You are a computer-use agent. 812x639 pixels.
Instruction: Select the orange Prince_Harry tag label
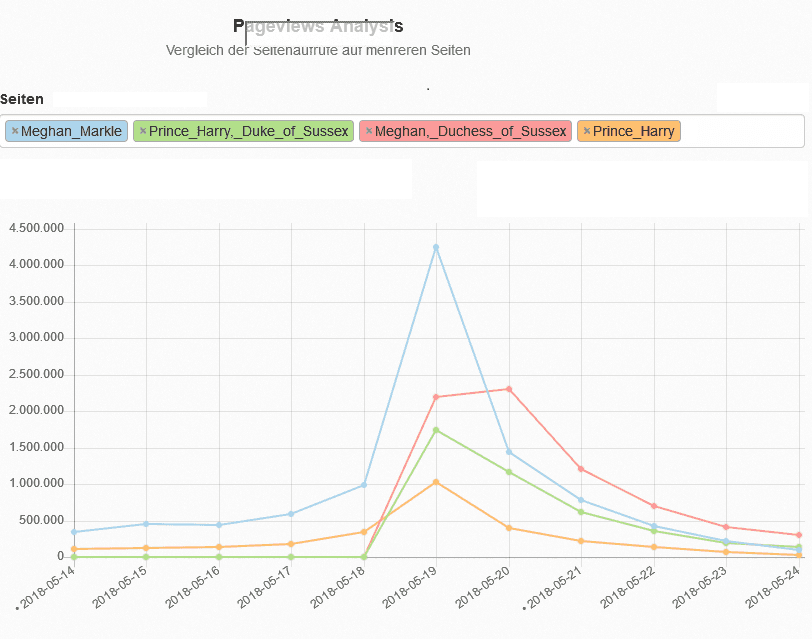coord(634,132)
